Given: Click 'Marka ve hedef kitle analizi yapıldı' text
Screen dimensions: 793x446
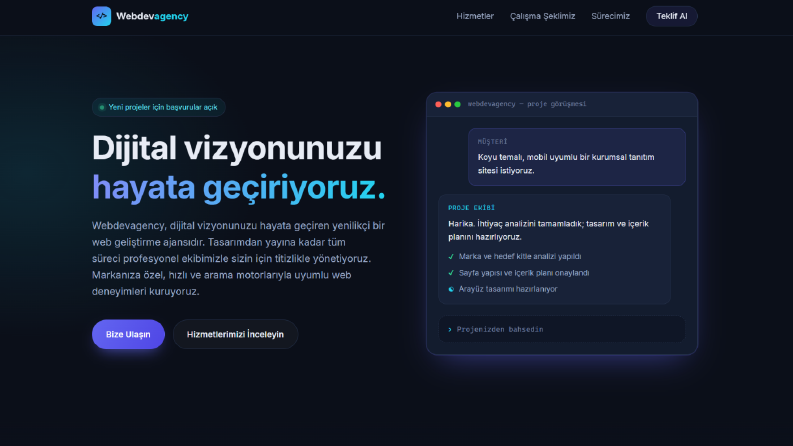Looking at the screenshot, I should (520, 256).
